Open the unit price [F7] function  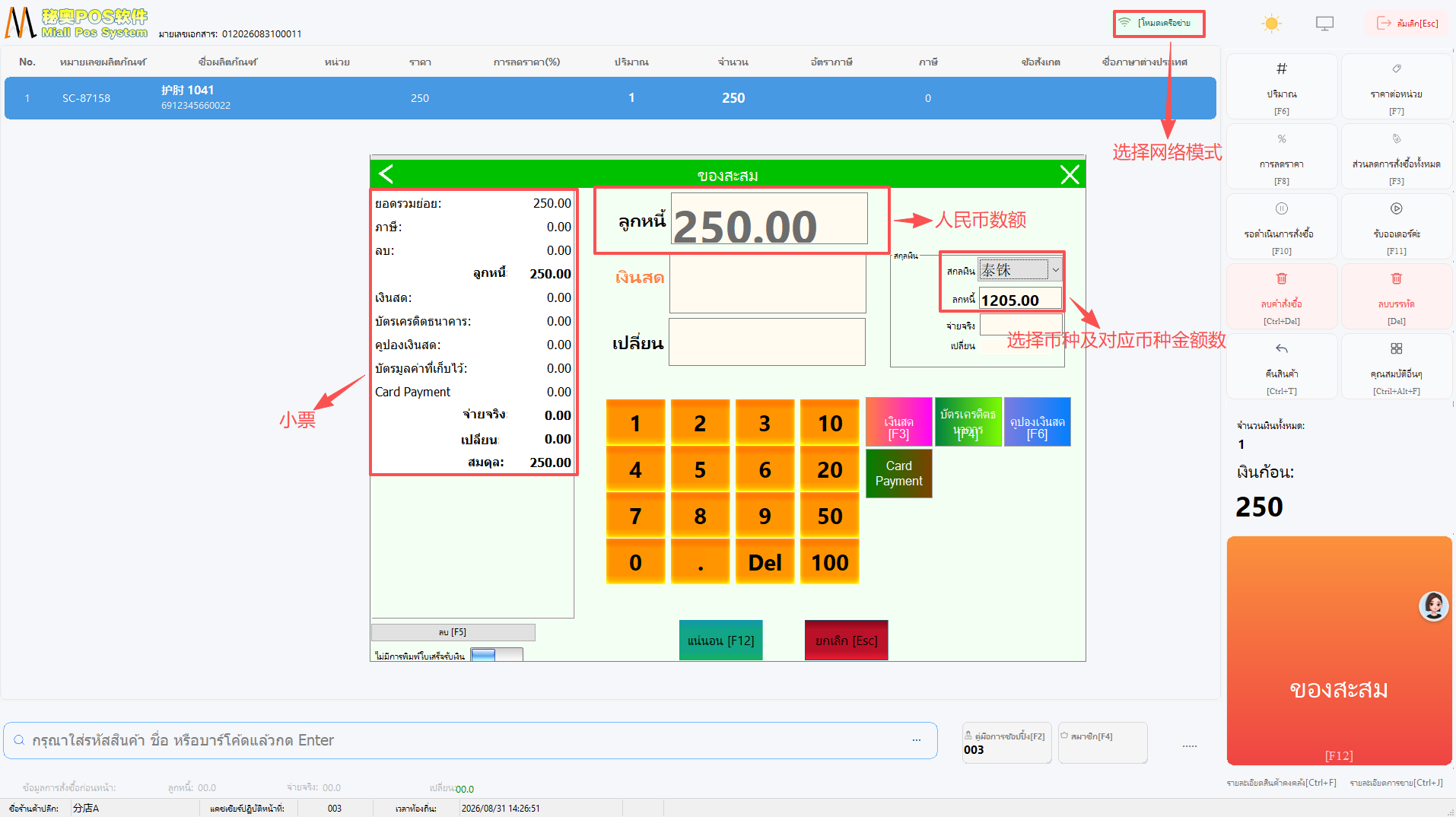(x=1396, y=86)
